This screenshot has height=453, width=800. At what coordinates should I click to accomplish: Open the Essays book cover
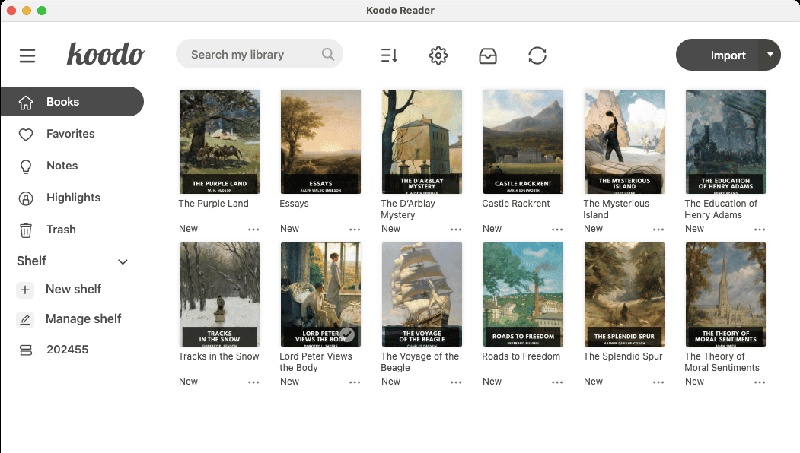tap(321, 142)
